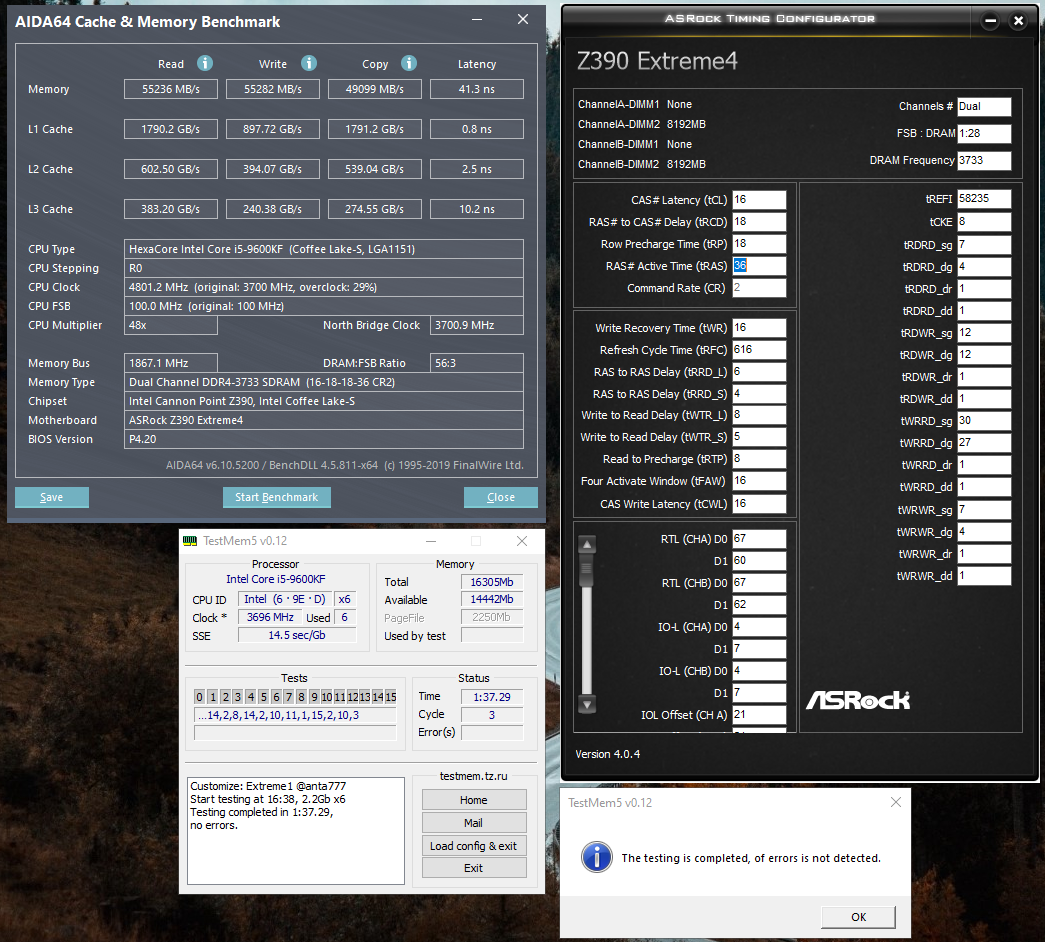1045x942 pixels.
Task: Open the Write info icon in AIDA64
Action: [x=309, y=63]
